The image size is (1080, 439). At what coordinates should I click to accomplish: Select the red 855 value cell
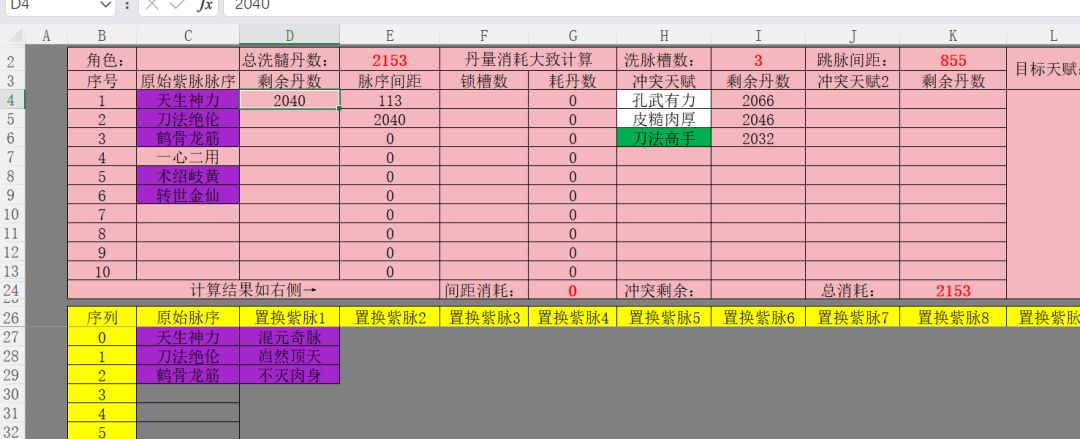click(x=953, y=60)
